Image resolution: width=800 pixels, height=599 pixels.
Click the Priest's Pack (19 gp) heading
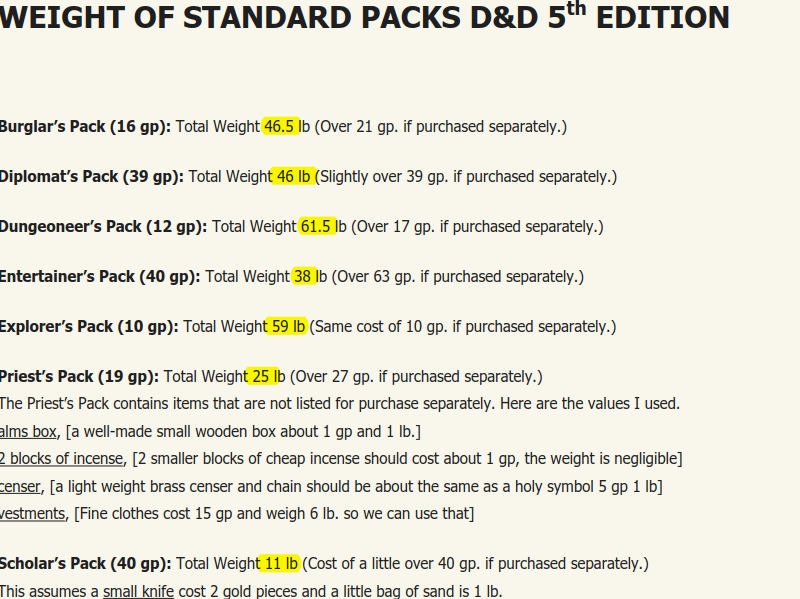pos(79,377)
